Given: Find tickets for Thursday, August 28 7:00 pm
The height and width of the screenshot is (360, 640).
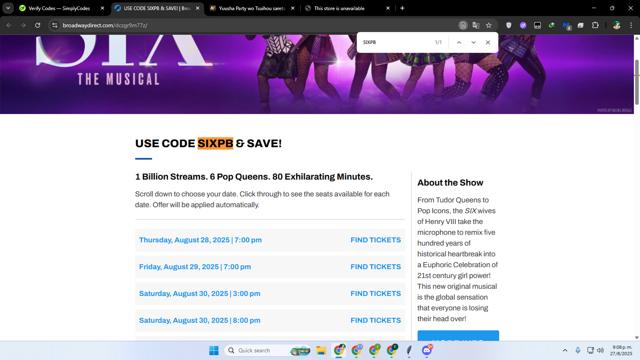Looking at the screenshot, I should coord(376,240).
